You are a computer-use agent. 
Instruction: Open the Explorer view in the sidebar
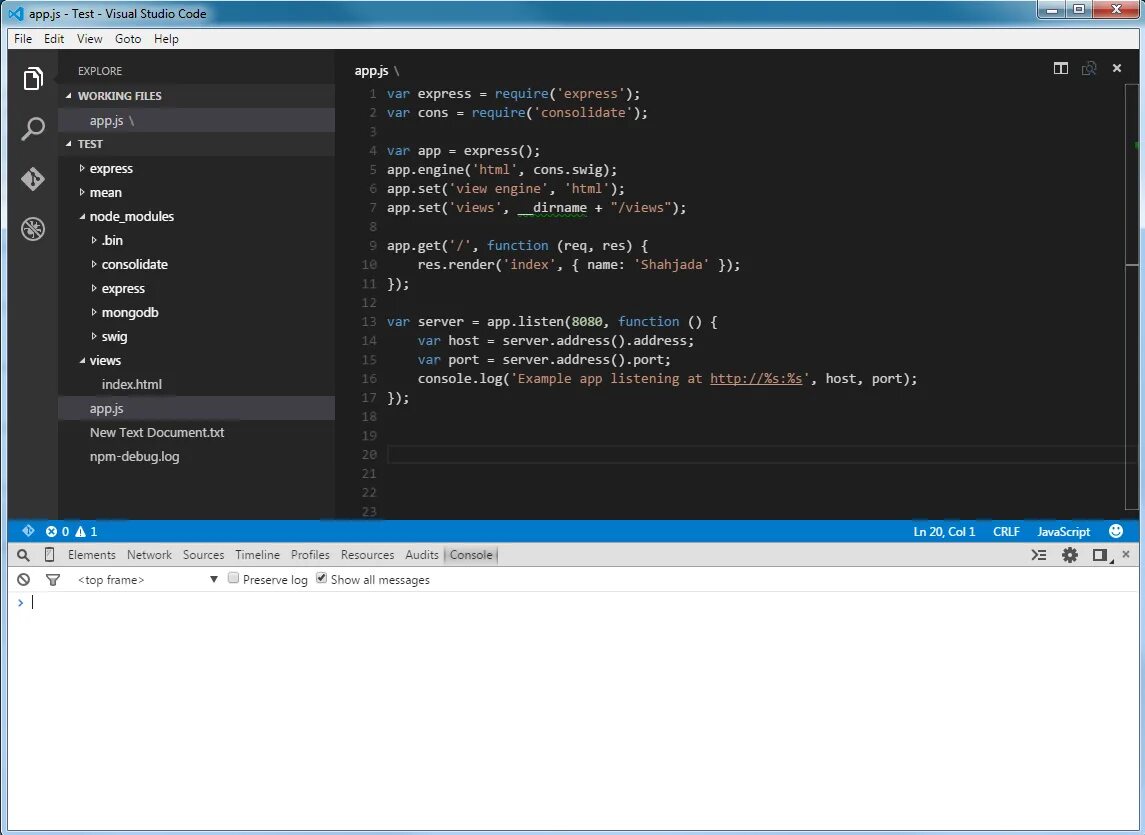[33, 78]
